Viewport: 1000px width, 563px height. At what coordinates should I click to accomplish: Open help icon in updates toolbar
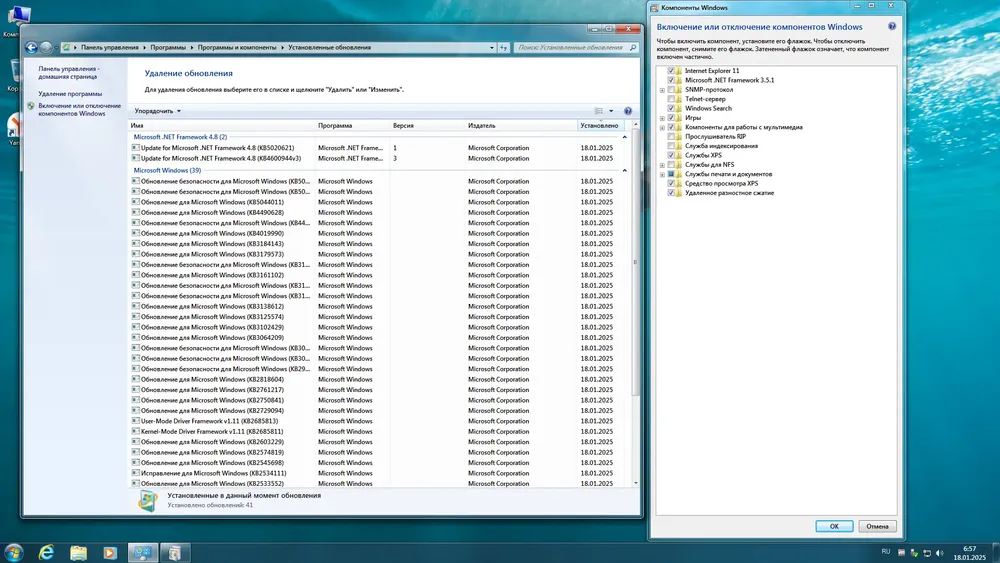[628, 111]
